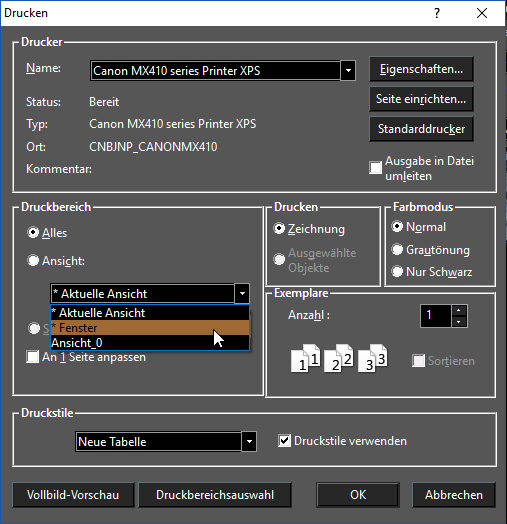This screenshot has height=524, width=507.
Task: Click Abbrechen to cancel
Action: point(454,495)
